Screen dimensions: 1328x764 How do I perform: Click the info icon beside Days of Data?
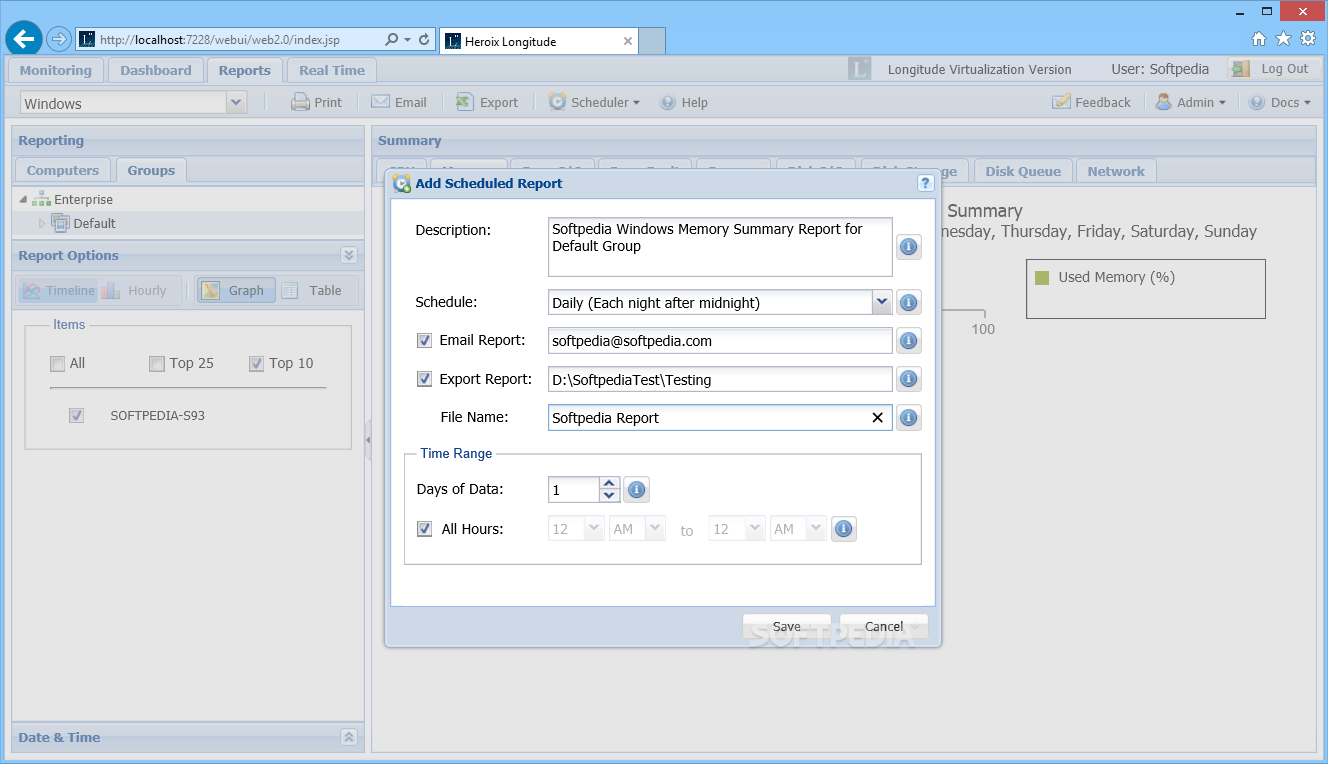[x=637, y=490]
